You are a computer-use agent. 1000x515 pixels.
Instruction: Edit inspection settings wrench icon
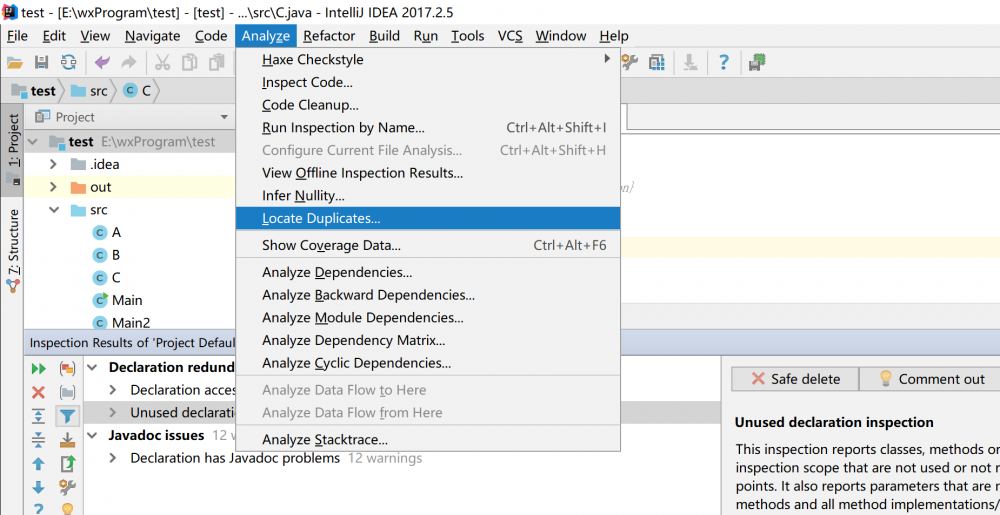pyautogui.click(x=67, y=488)
